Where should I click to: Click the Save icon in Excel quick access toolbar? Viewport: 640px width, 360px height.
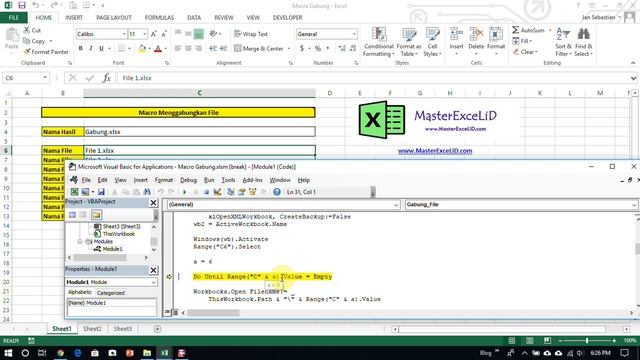(x=22, y=5)
